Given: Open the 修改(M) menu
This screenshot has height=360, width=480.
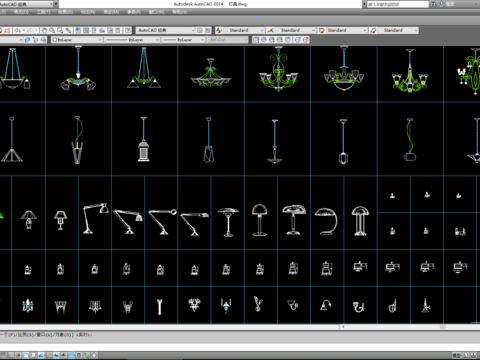Looking at the screenshot, I should (x=111, y=12).
